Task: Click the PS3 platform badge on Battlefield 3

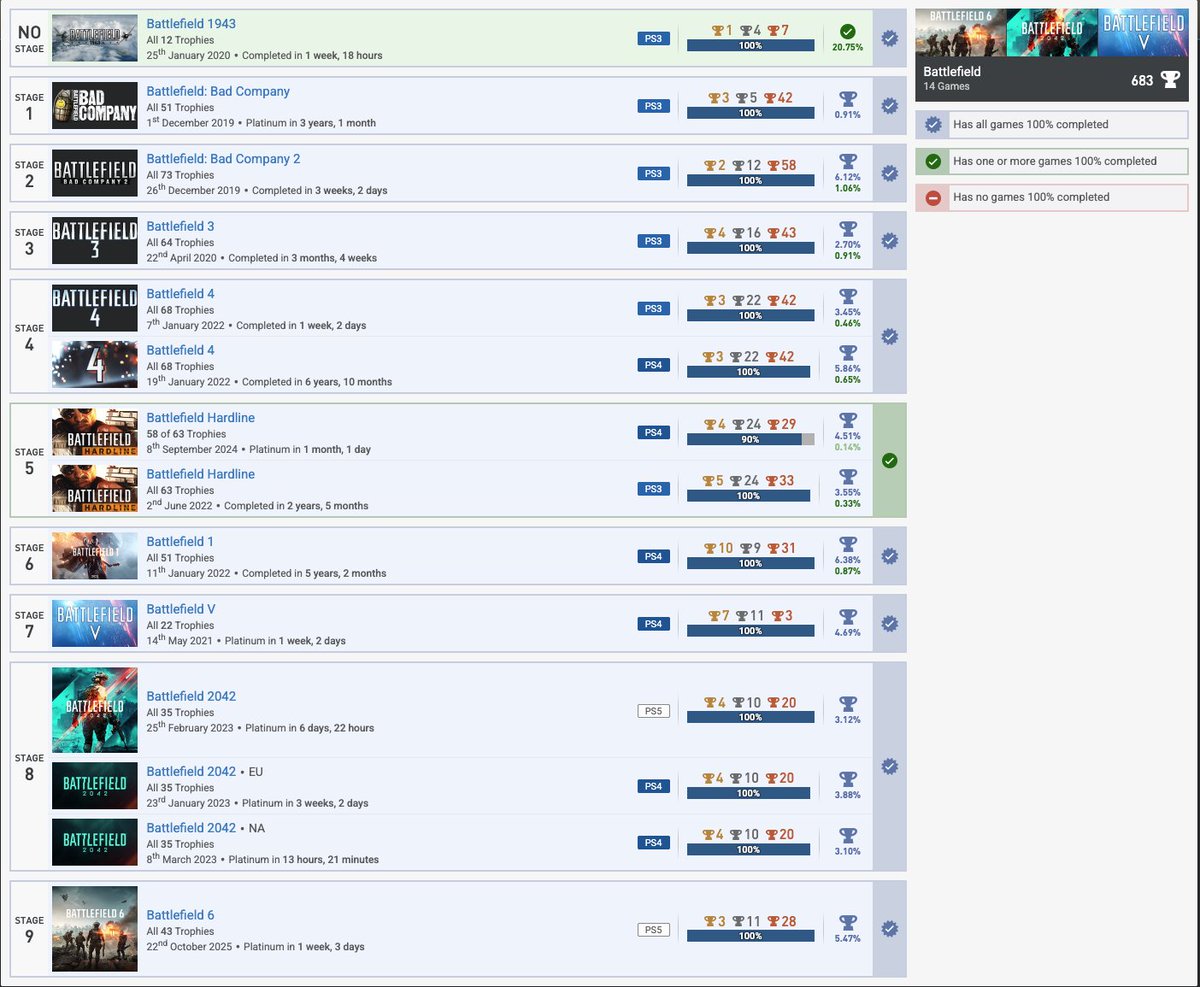Action: pos(654,240)
